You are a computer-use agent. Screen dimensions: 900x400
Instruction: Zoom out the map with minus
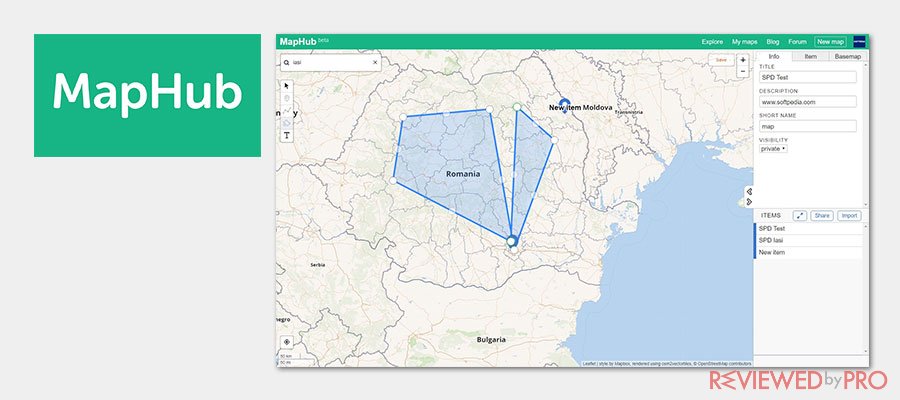click(x=743, y=71)
